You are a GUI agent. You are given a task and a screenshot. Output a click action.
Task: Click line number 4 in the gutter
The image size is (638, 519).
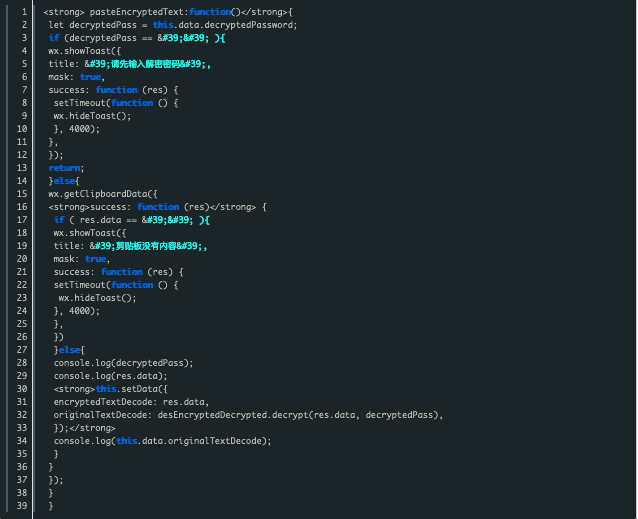coord(24,51)
